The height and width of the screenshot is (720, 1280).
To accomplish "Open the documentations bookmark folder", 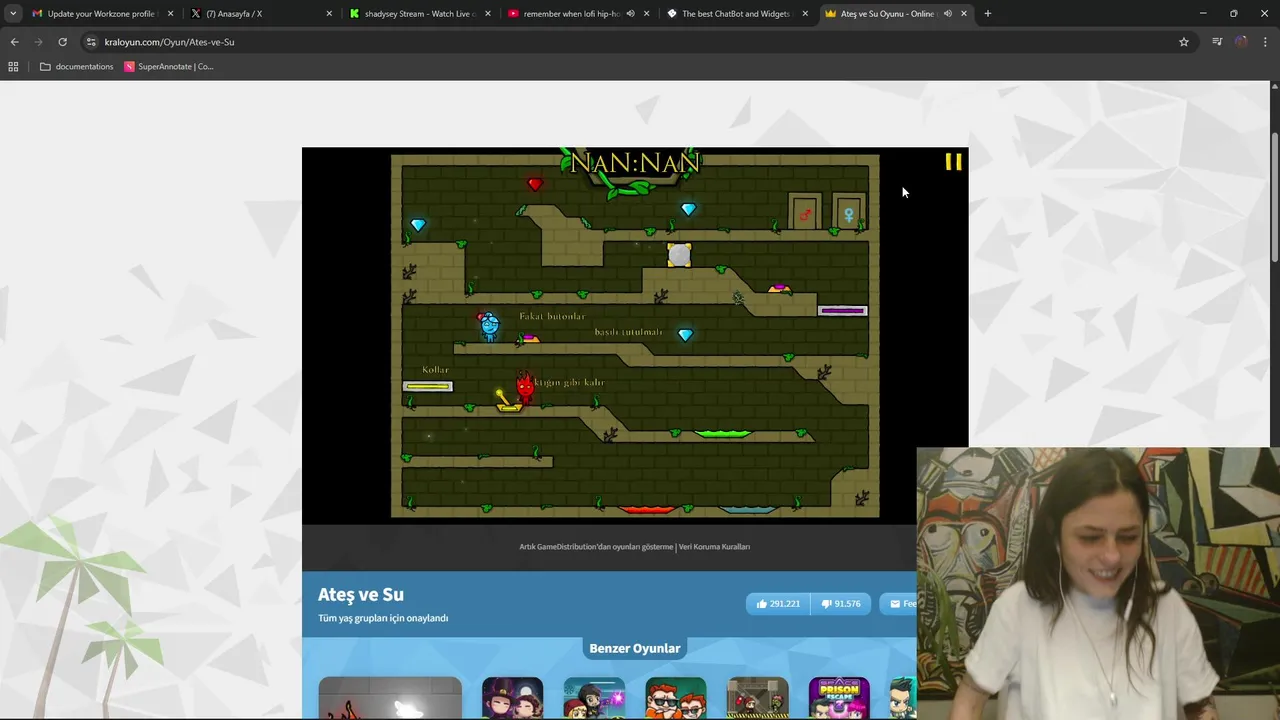I will [x=76, y=67].
